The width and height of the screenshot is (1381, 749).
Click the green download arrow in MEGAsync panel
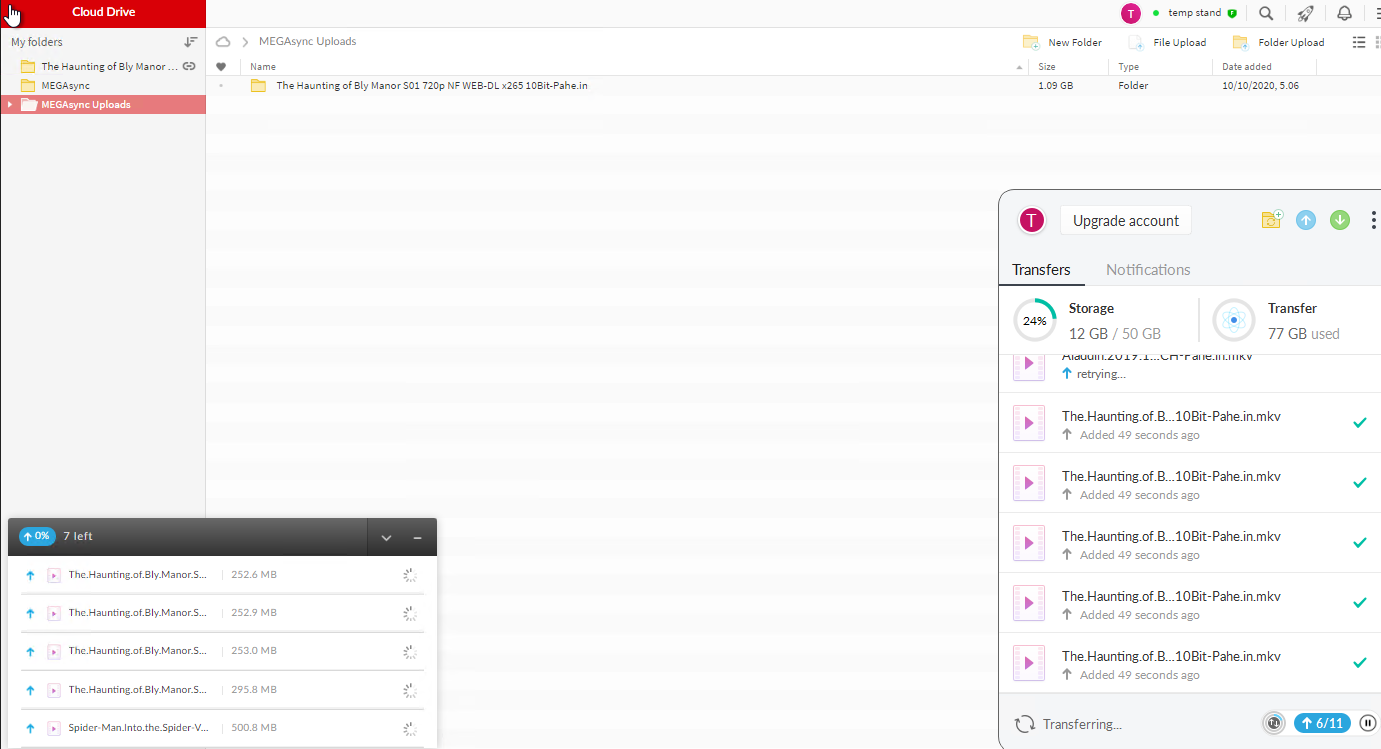[x=1340, y=220]
